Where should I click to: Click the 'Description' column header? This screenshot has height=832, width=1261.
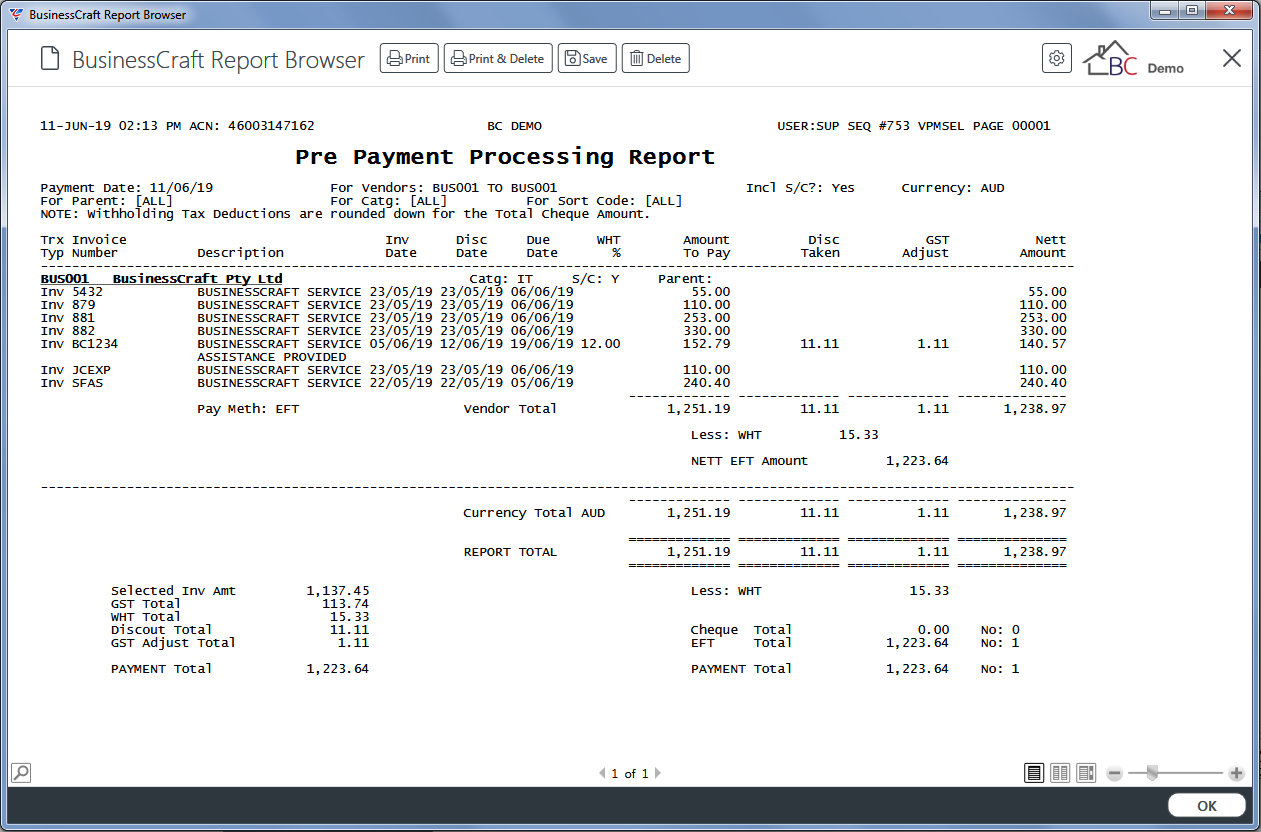240,253
